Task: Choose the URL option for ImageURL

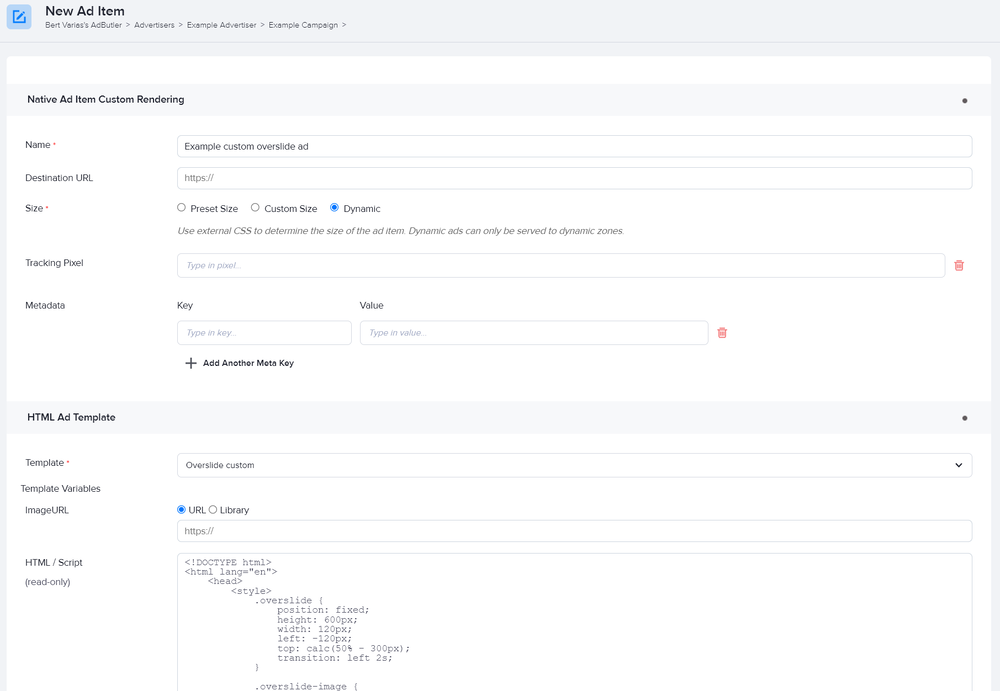Action: click(x=181, y=509)
